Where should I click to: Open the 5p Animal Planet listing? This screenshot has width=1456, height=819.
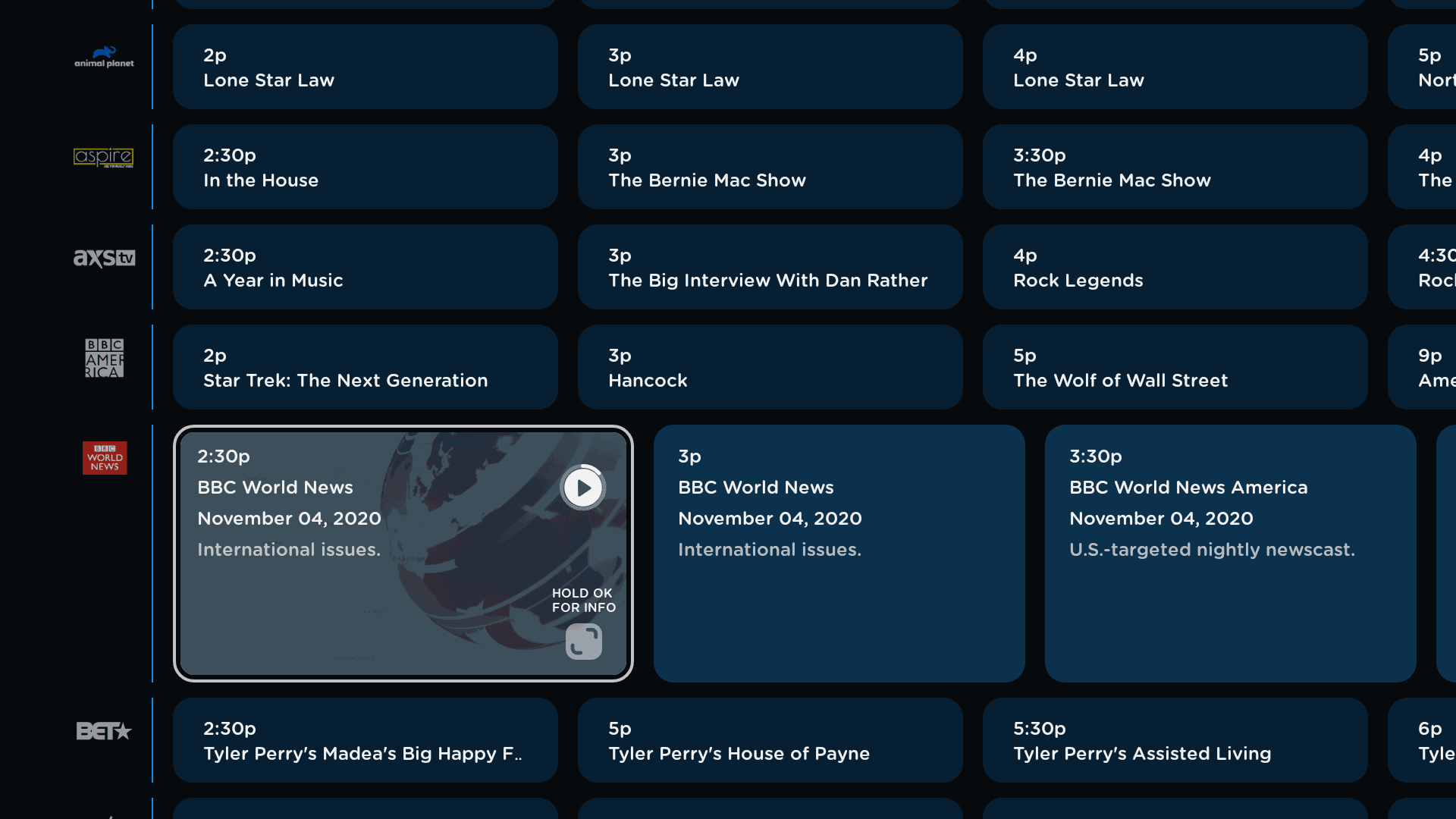(1422, 67)
